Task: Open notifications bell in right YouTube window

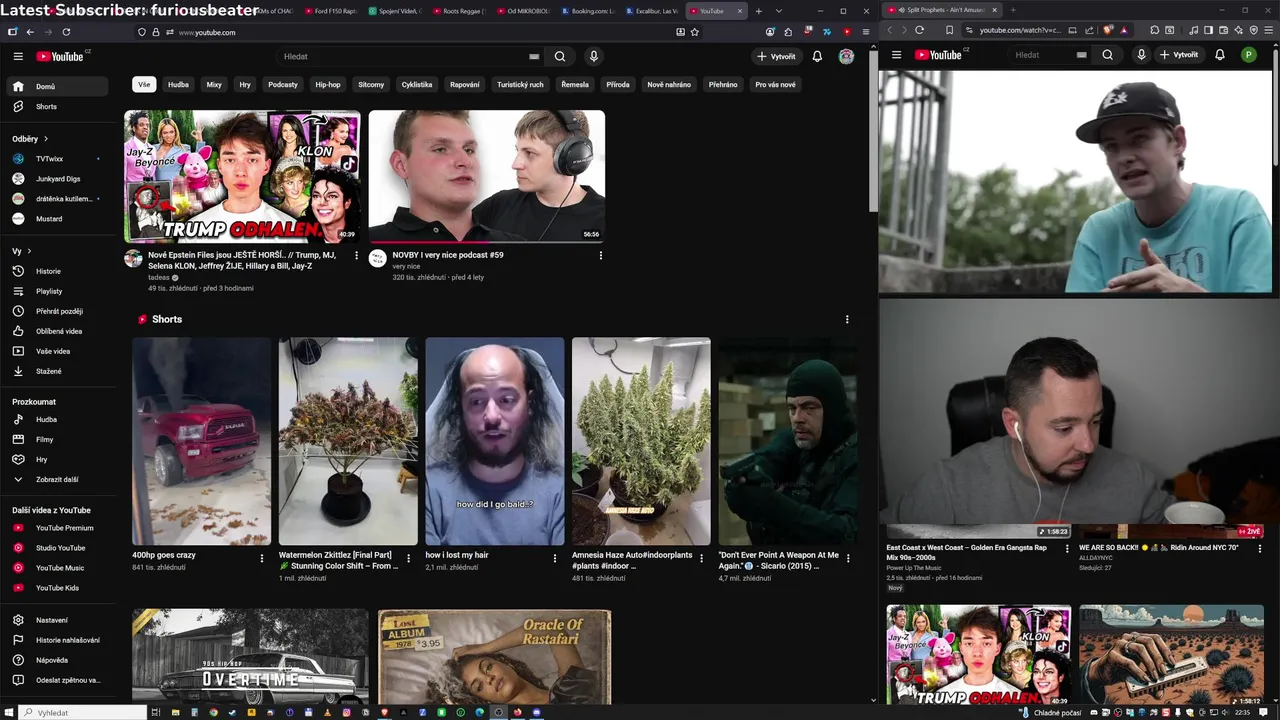Action: pos(1220,55)
